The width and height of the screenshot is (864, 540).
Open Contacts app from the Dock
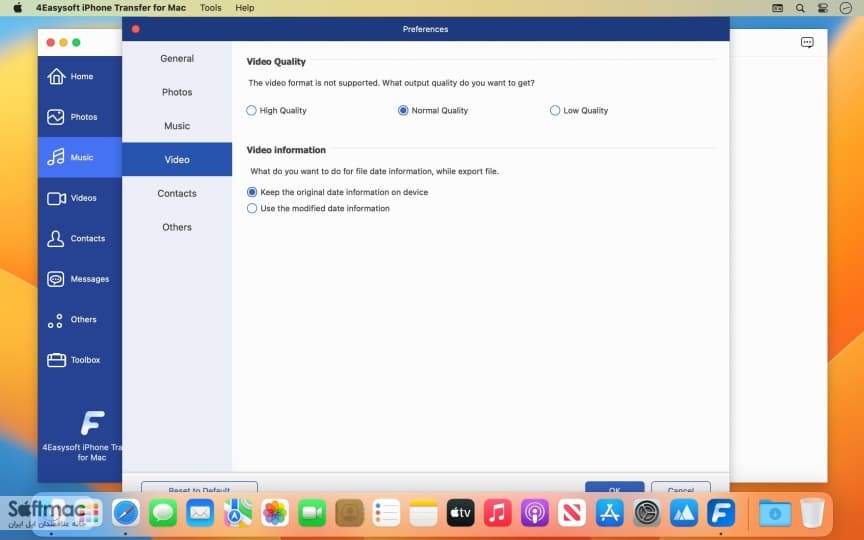(x=349, y=513)
